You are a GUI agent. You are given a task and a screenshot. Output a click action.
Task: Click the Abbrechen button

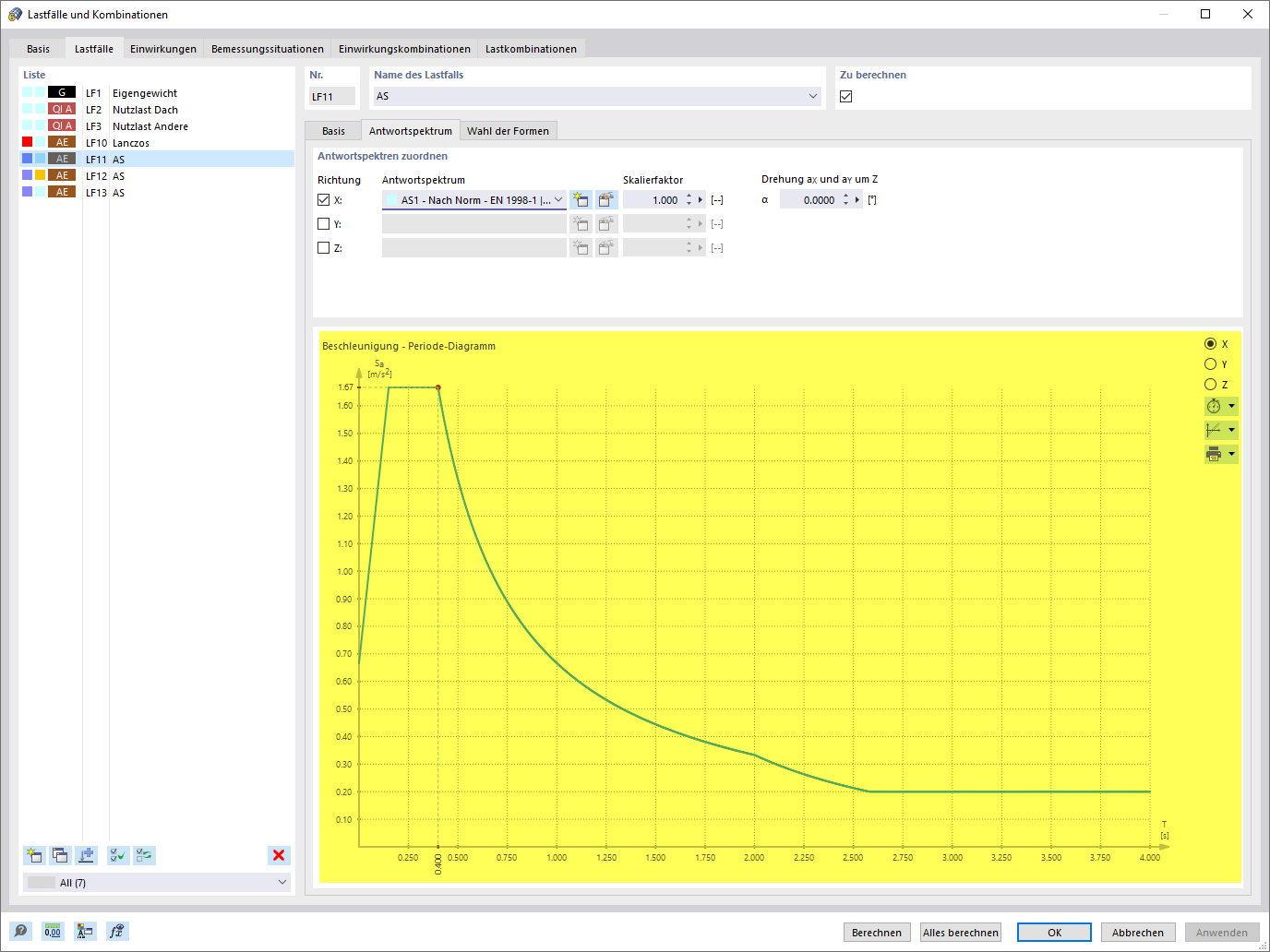pos(1138,933)
